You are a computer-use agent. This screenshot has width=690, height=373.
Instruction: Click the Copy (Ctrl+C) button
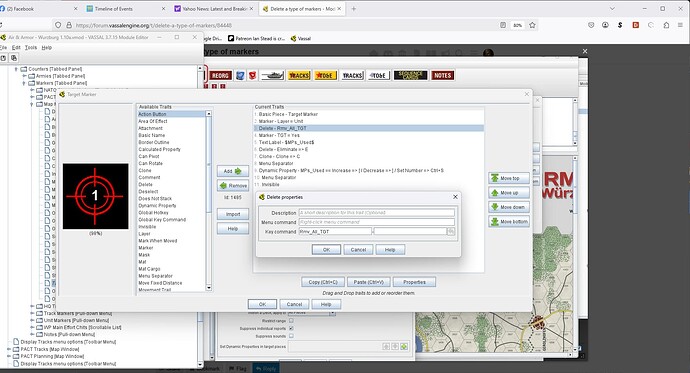pyautogui.click(x=323, y=282)
